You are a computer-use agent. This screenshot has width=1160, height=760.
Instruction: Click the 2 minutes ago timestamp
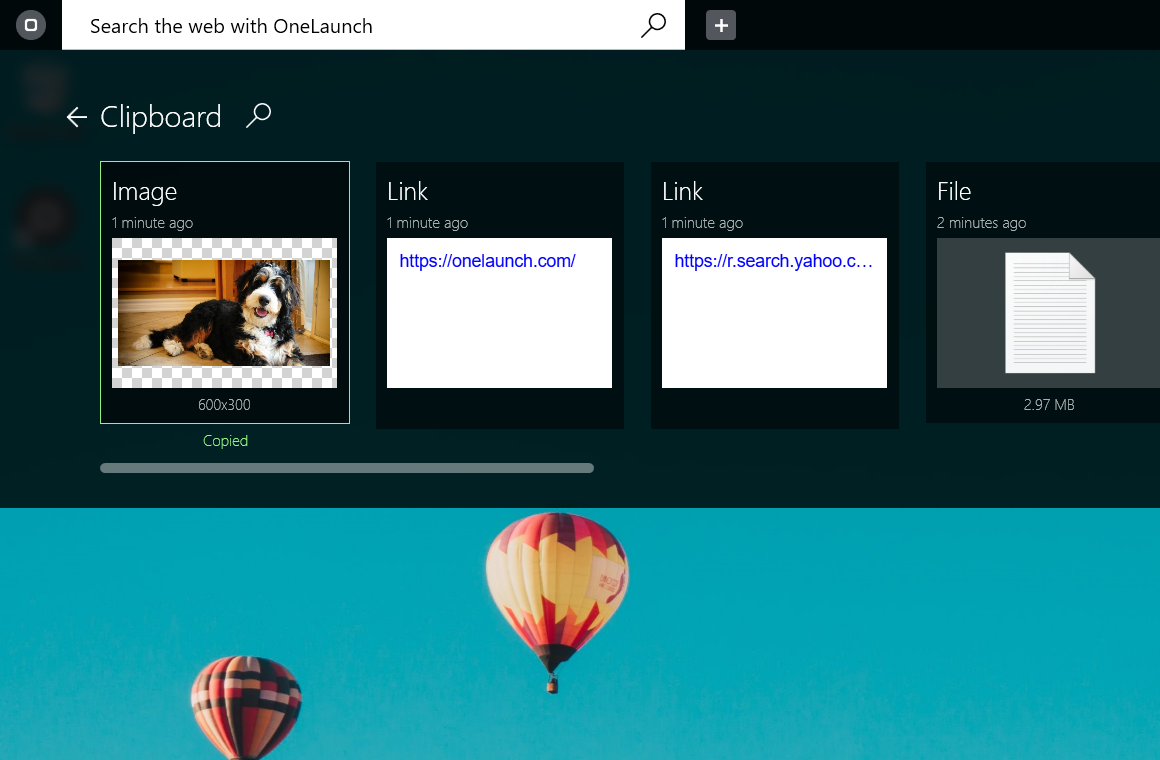coord(981,223)
